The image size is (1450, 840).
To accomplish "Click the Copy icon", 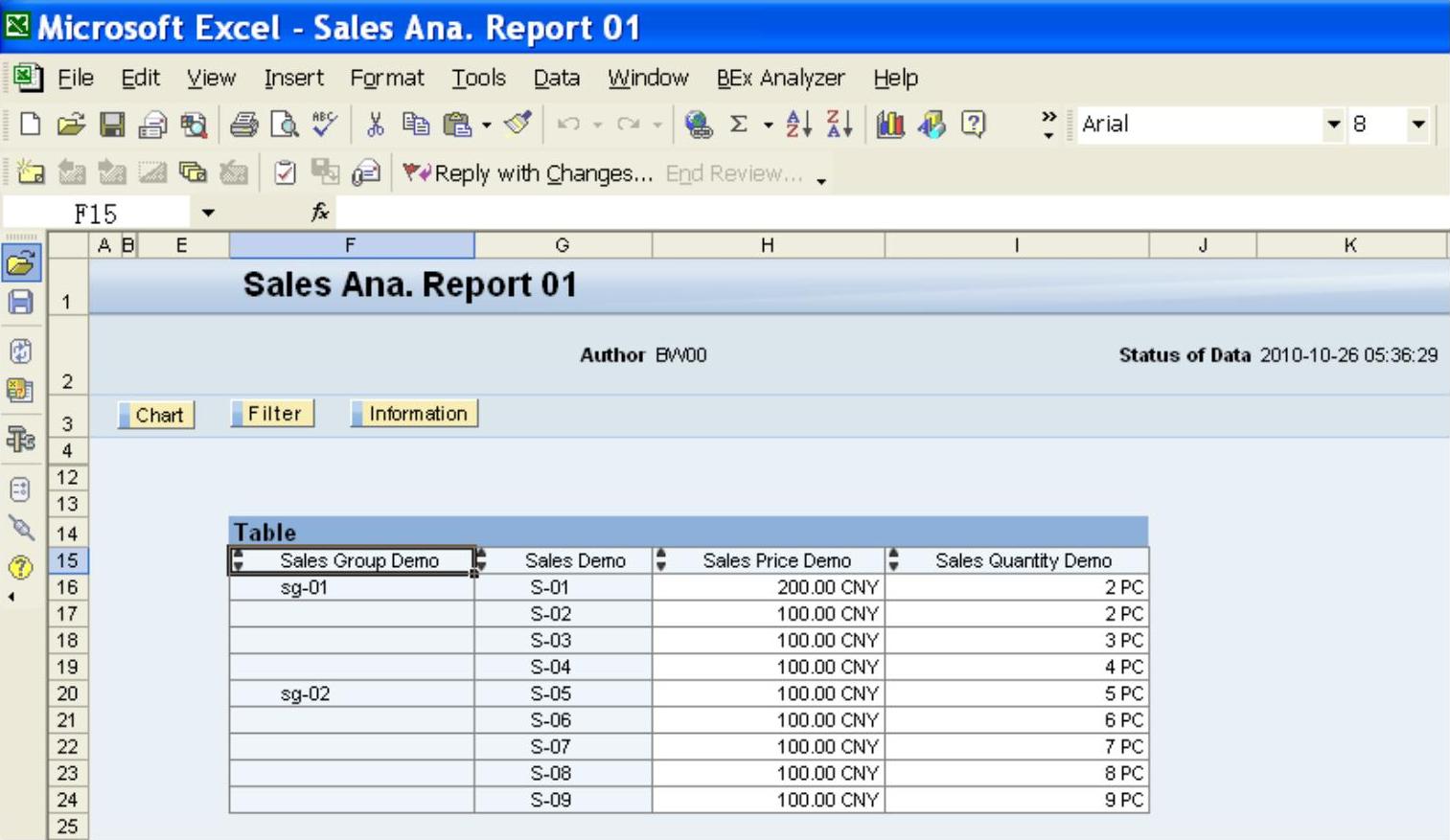I will (x=415, y=124).
